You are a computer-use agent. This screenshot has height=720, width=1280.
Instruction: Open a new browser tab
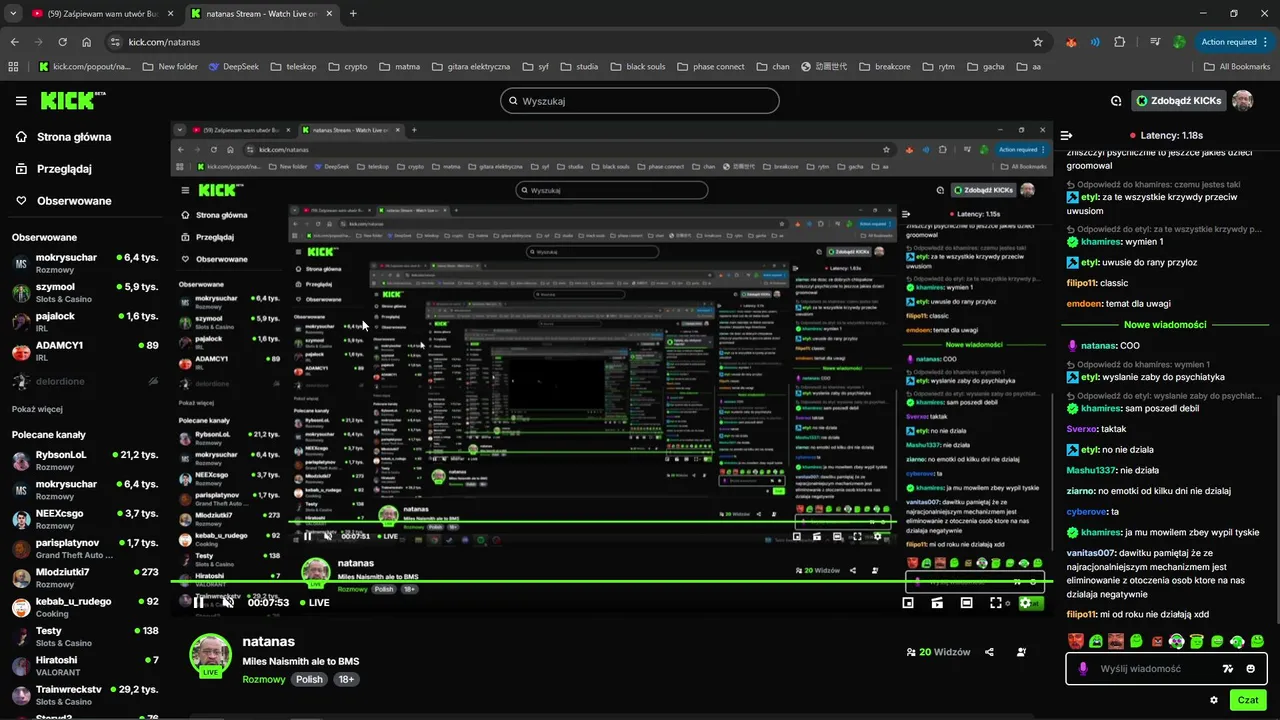click(x=353, y=14)
